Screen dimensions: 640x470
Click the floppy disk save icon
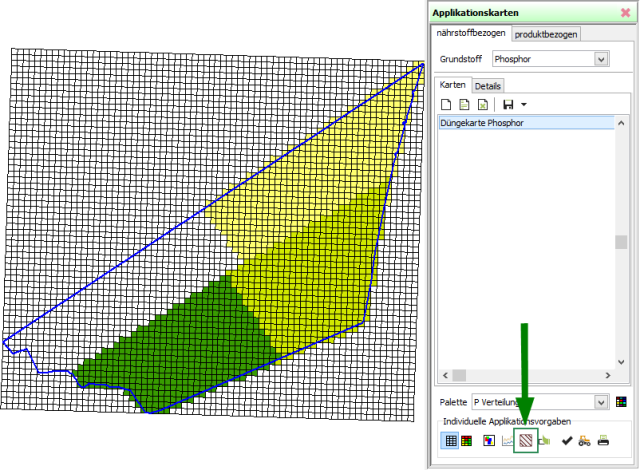[x=508, y=104]
